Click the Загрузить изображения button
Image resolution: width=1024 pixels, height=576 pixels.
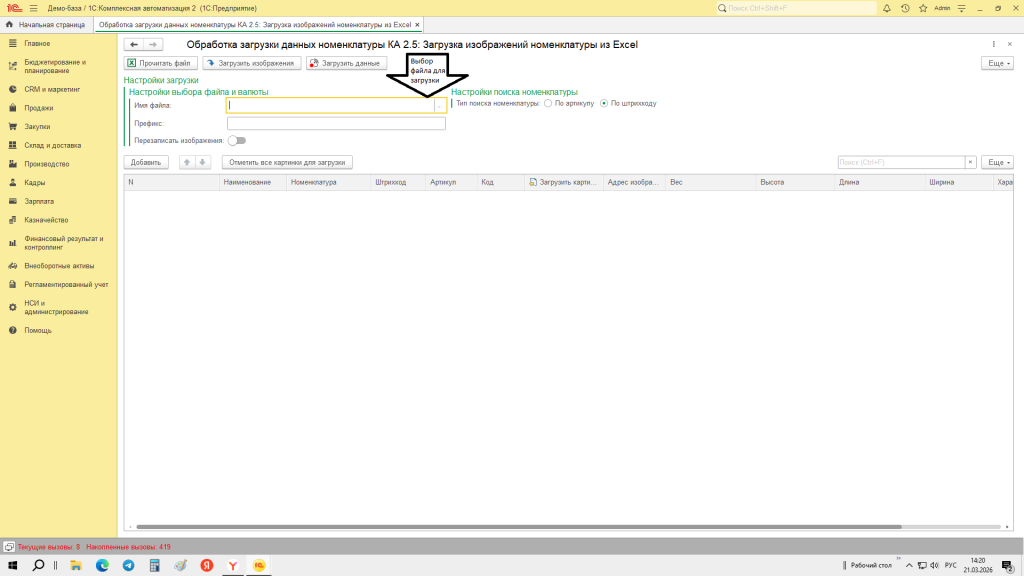(251, 63)
